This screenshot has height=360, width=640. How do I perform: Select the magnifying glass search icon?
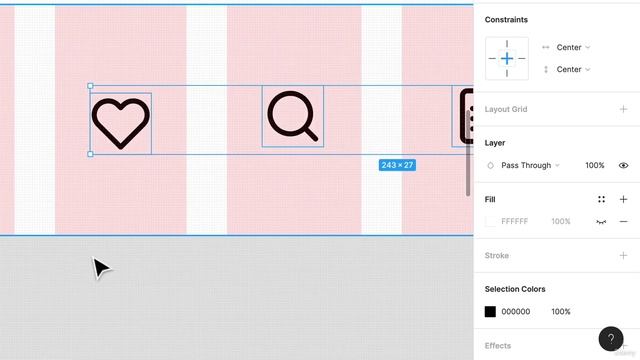pos(293,116)
